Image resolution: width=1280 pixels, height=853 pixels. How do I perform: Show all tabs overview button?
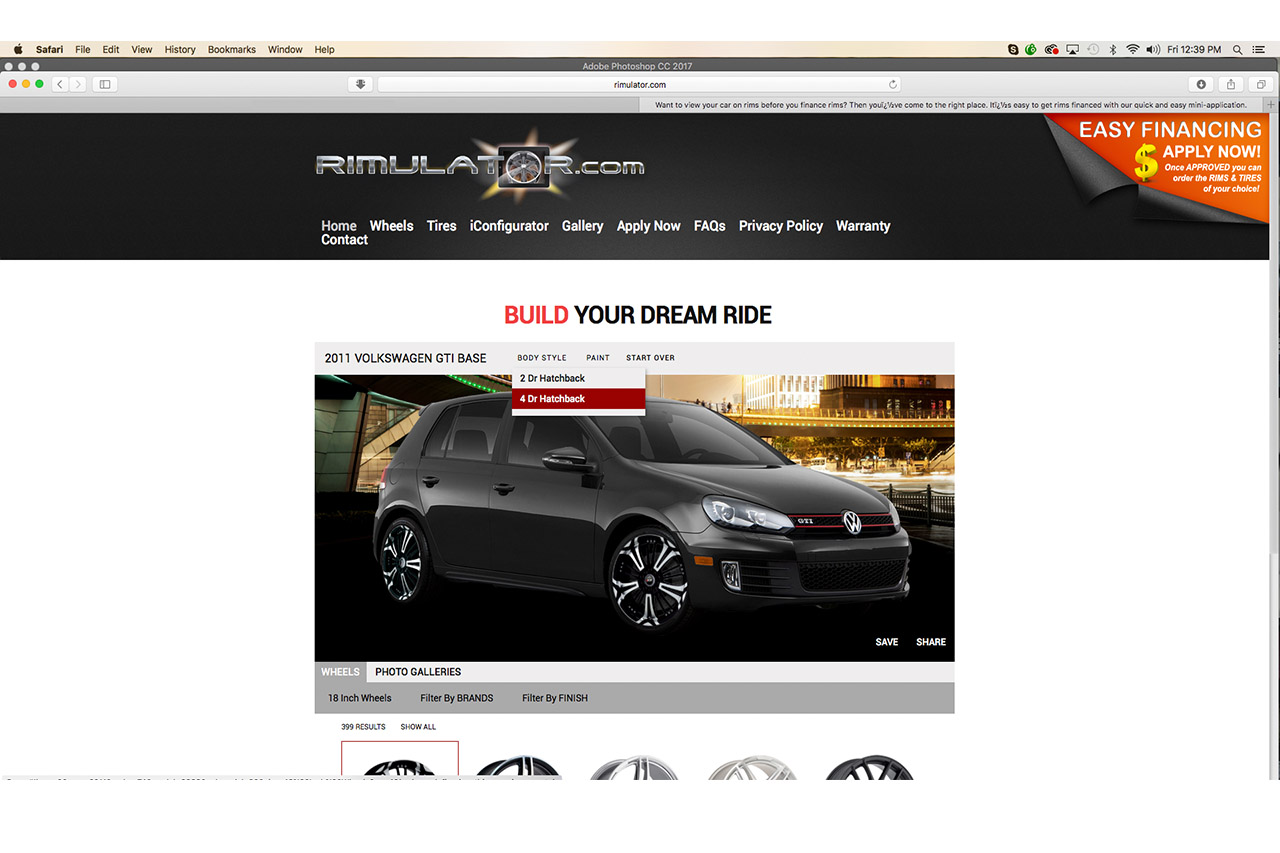[x=1261, y=84]
